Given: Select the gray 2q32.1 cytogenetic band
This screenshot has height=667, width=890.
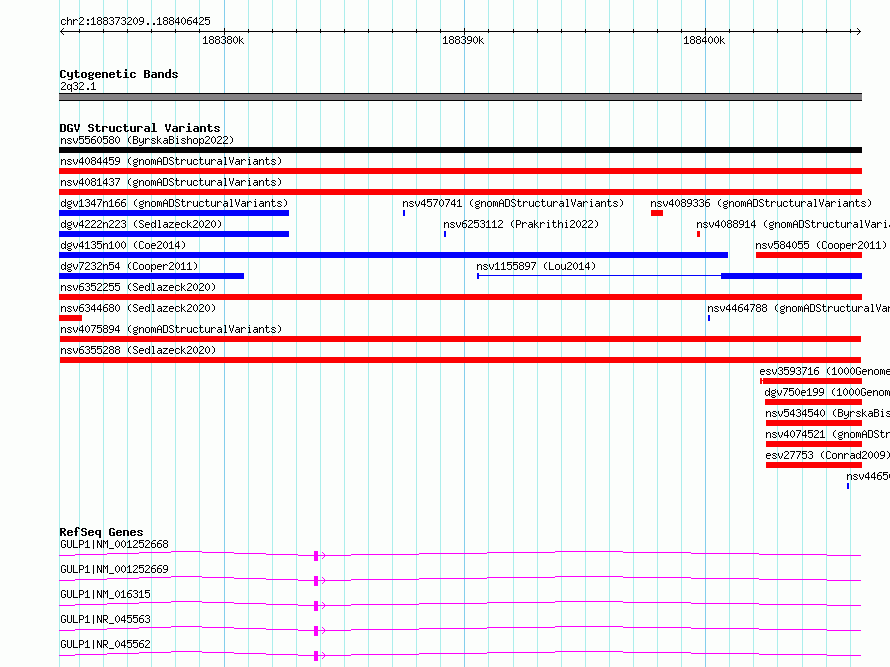Looking at the screenshot, I should pos(460,97).
